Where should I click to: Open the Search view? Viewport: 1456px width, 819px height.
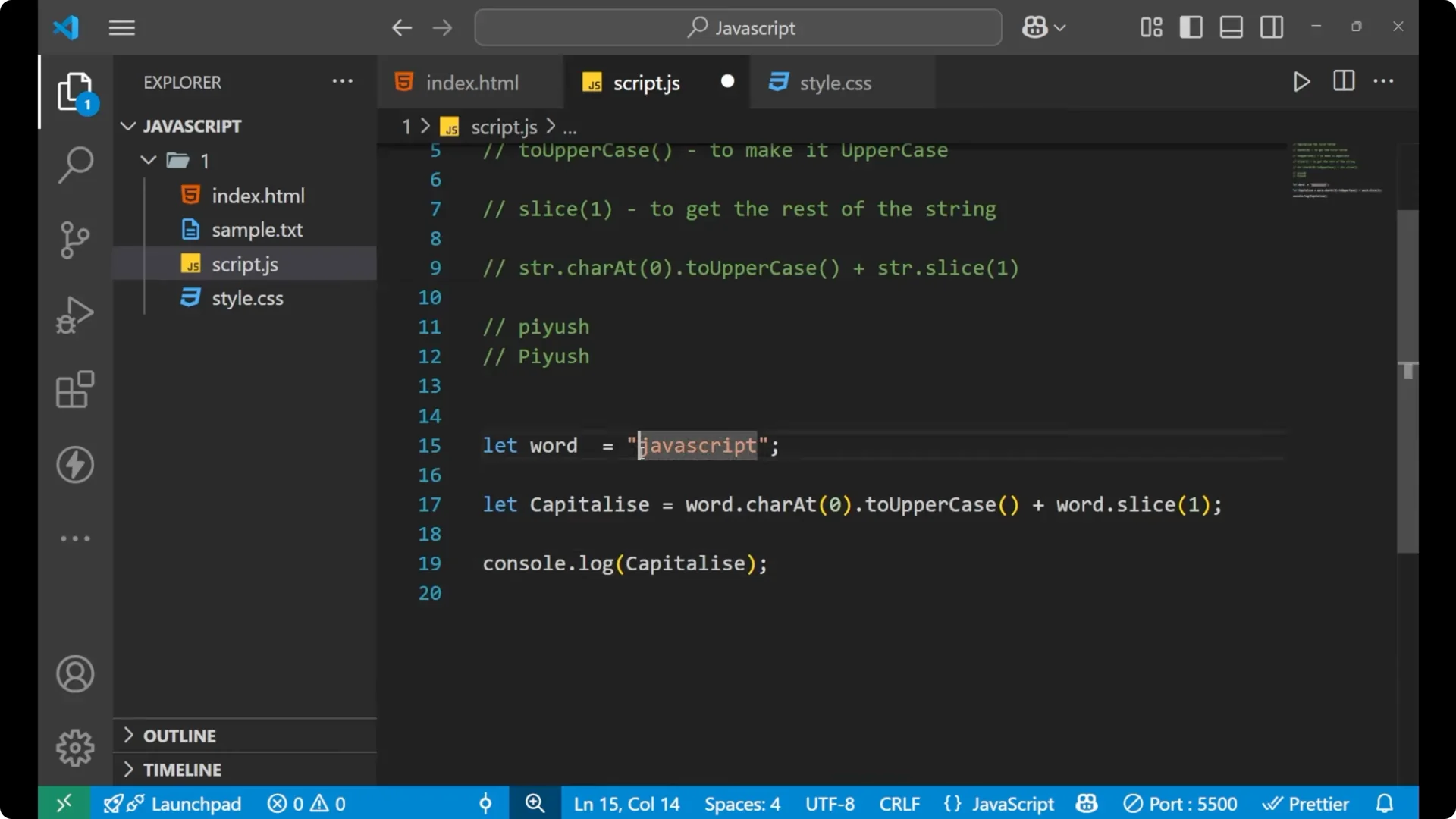click(x=74, y=165)
